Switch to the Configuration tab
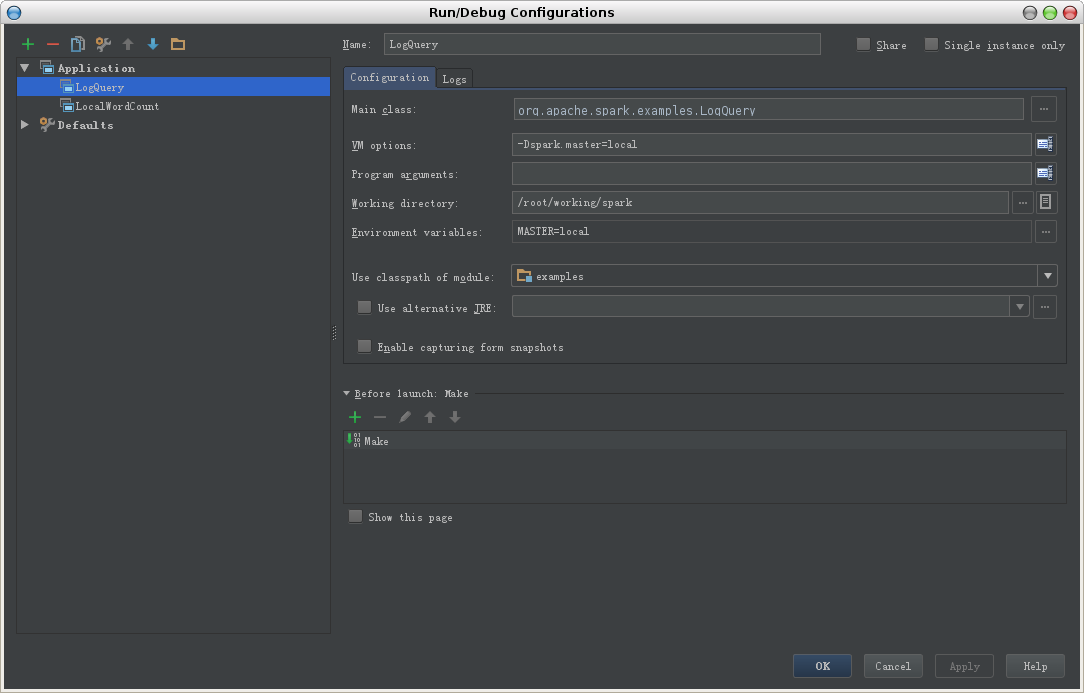 [389, 77]
